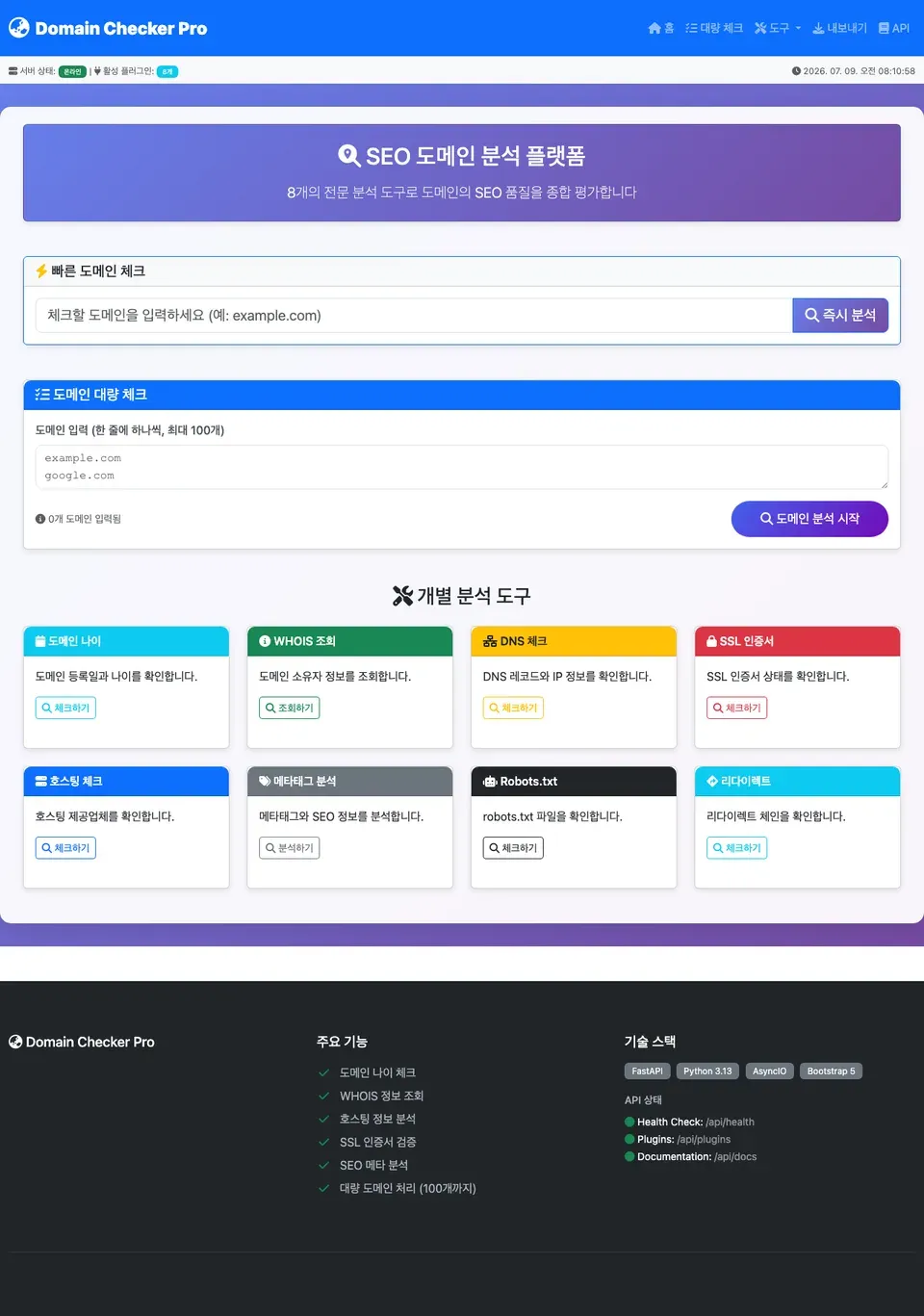Click the magnifier icon in the SEO heading
This screenshot has width=924, height=1316.
coord(349,156)
